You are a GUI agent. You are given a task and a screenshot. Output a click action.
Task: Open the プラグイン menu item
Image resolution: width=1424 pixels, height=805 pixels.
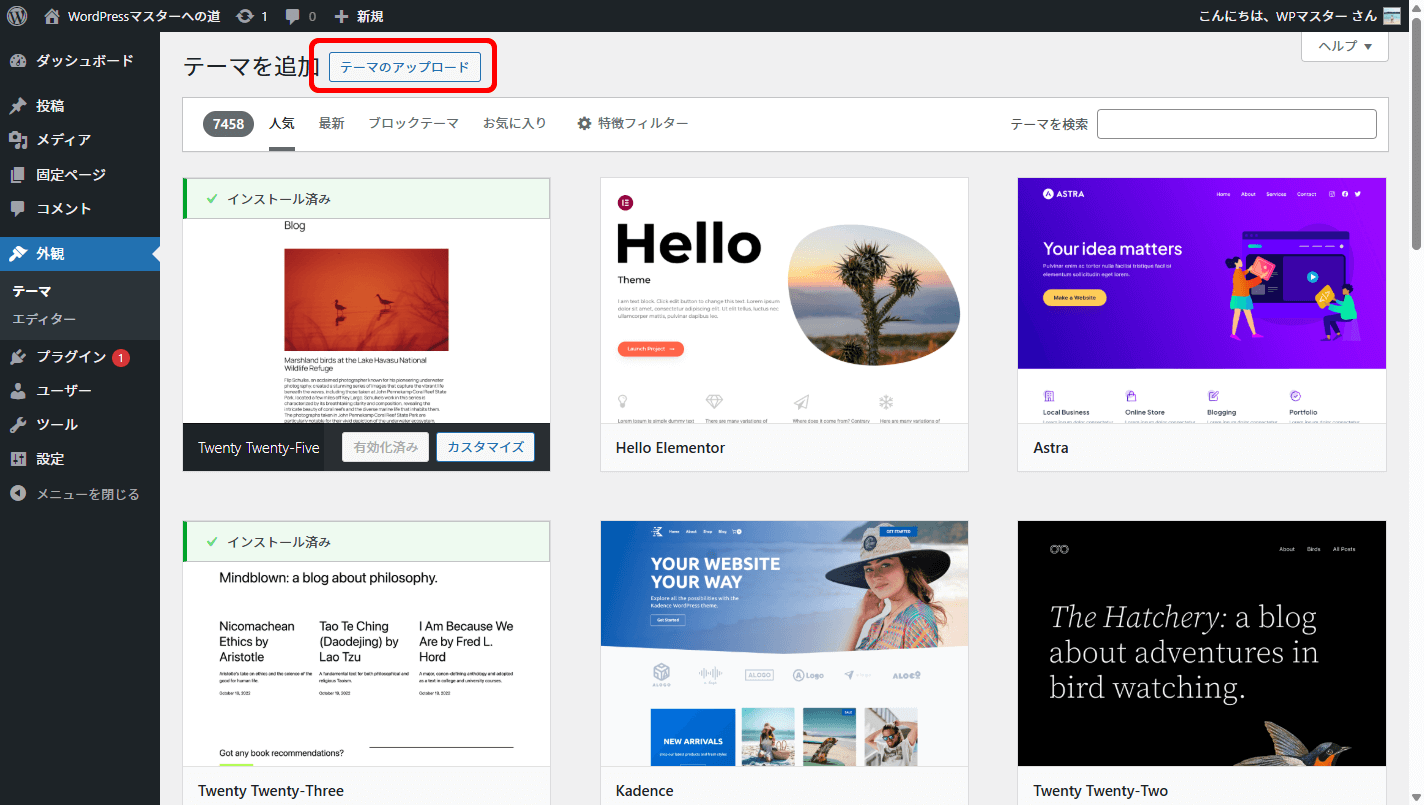[70, 357]
